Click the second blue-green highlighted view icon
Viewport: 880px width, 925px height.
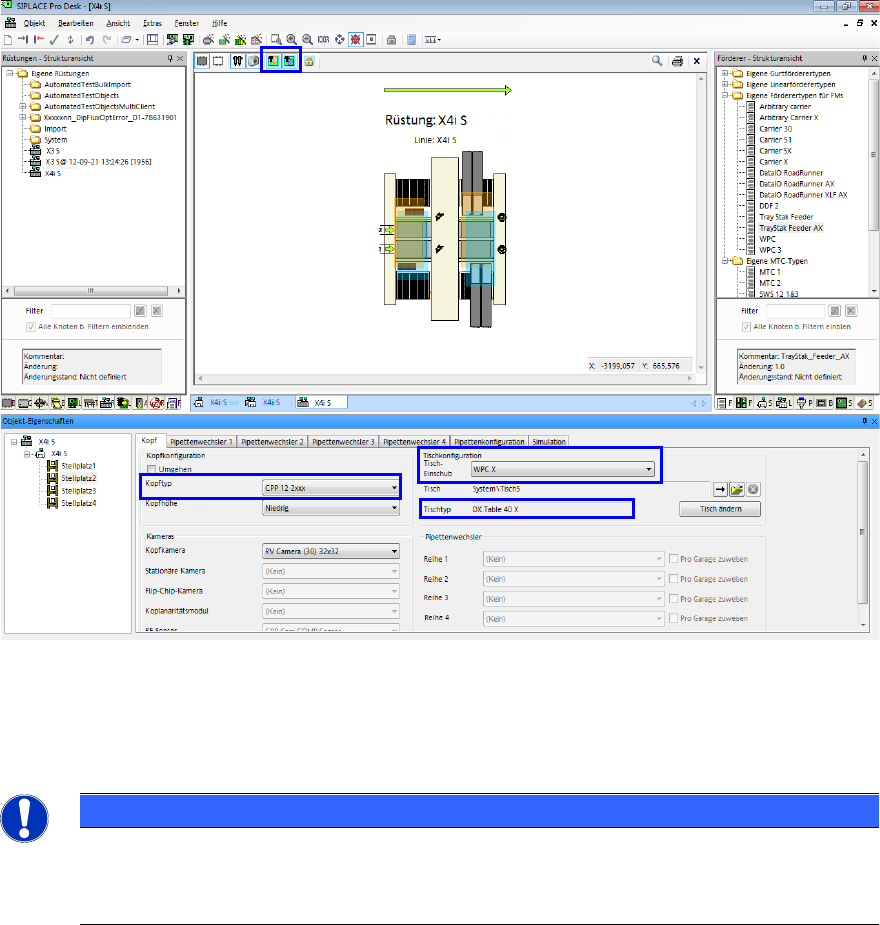[x=289, y=61]
